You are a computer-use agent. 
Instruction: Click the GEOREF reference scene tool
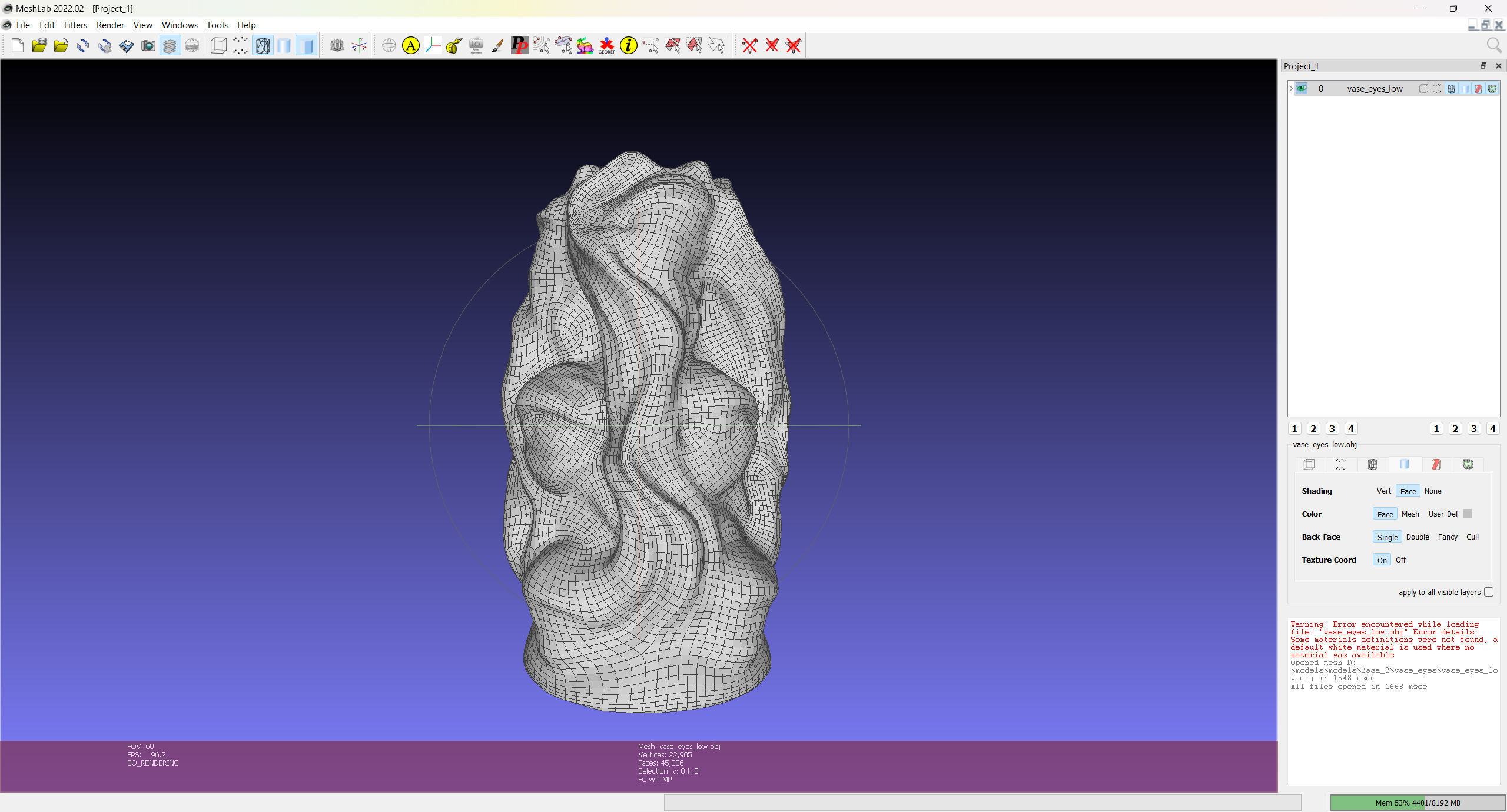[x=606, y=45]
